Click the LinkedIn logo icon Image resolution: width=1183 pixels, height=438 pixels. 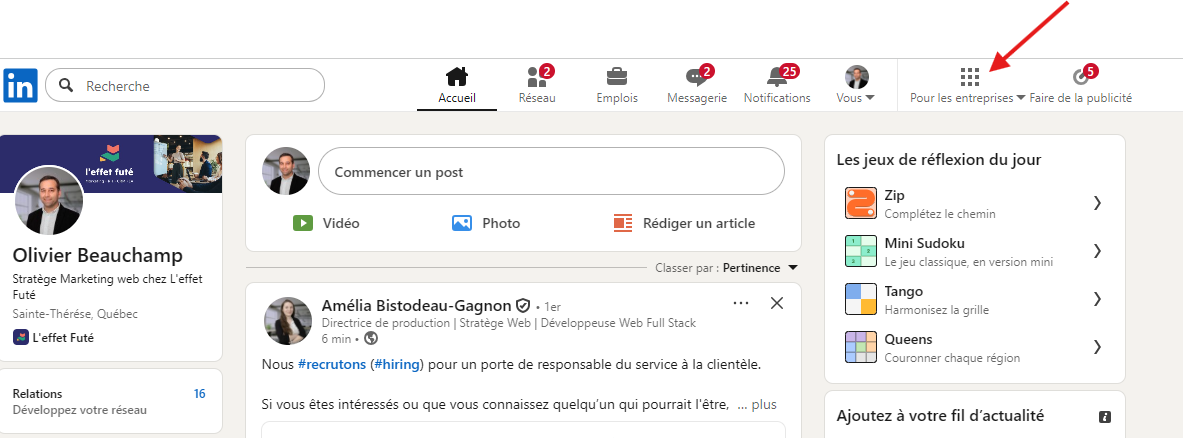point(20,86)
